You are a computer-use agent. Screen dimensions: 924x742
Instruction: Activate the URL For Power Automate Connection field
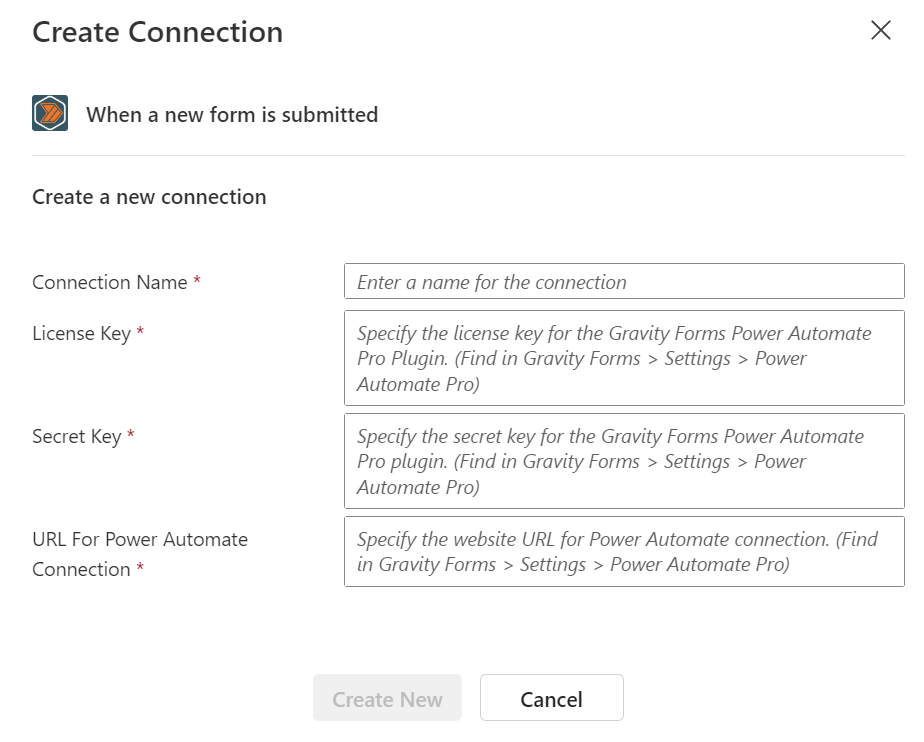624,552
